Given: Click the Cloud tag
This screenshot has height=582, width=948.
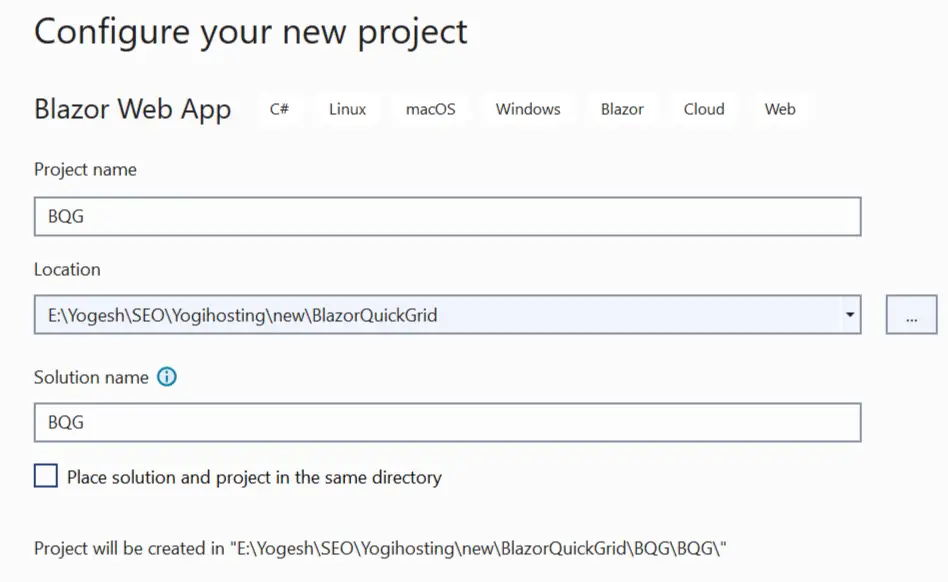Looking at the screenshot, I should 704,109.
